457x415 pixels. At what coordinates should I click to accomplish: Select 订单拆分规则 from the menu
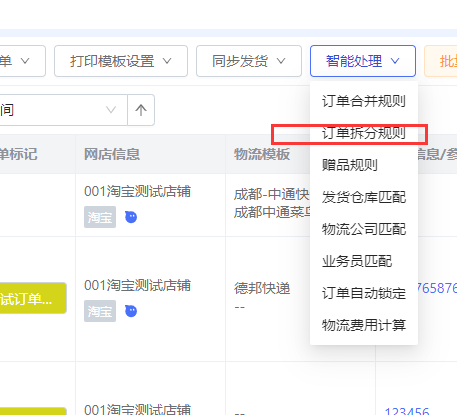point(364,133)
